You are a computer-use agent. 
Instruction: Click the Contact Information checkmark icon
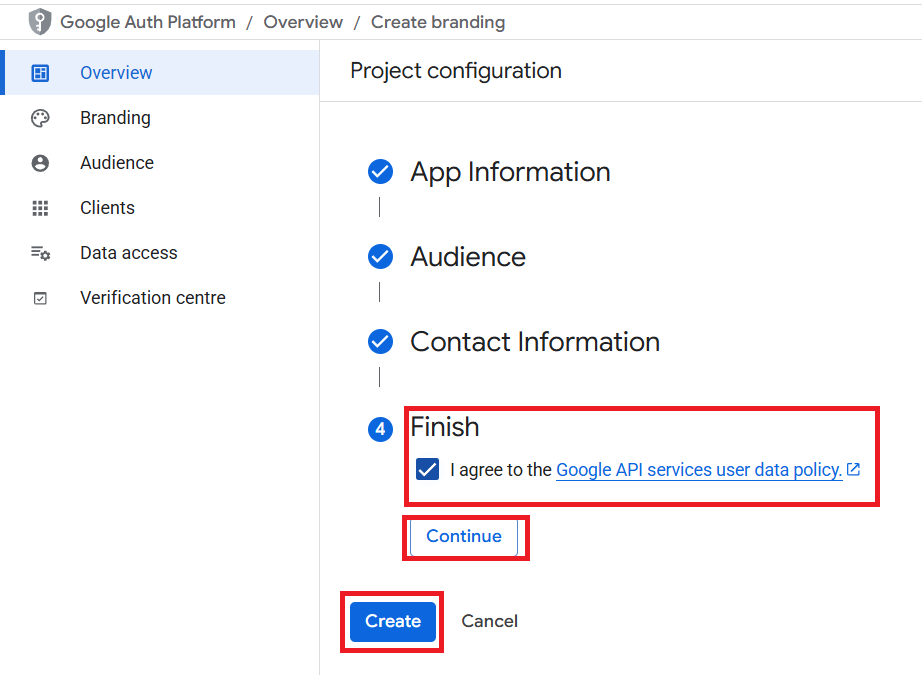point(380,342)
